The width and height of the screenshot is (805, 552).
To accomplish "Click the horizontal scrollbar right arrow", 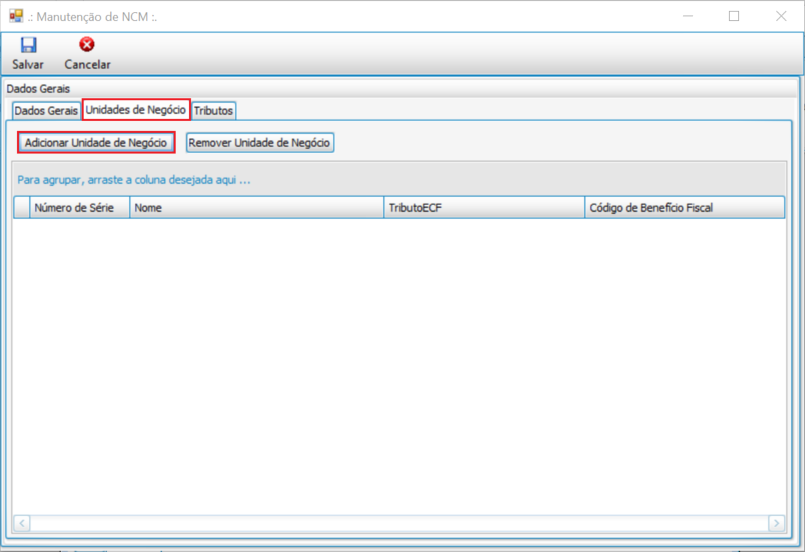I will (x=776, y=523).
